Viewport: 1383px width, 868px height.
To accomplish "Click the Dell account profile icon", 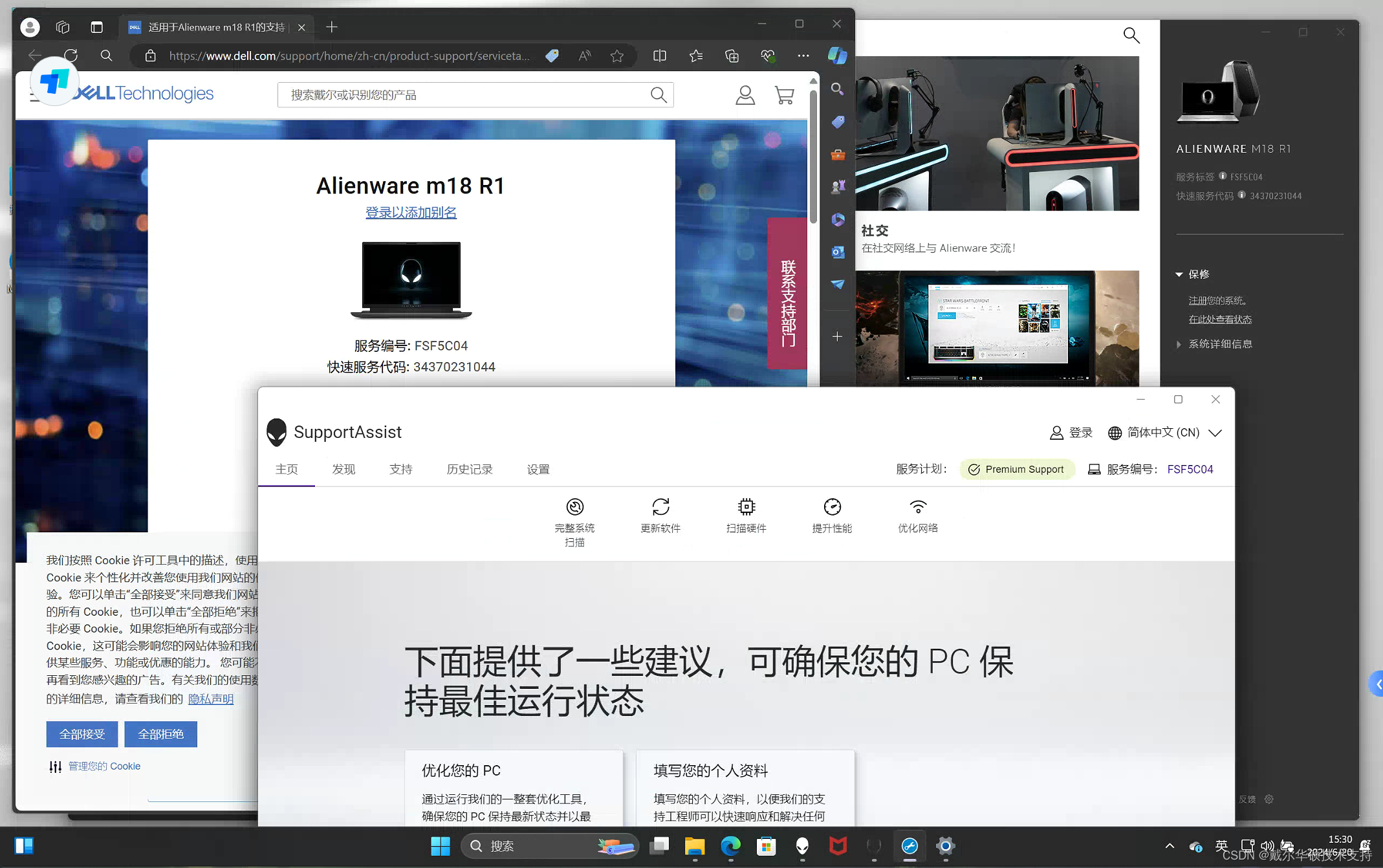I will click(745, 96).
